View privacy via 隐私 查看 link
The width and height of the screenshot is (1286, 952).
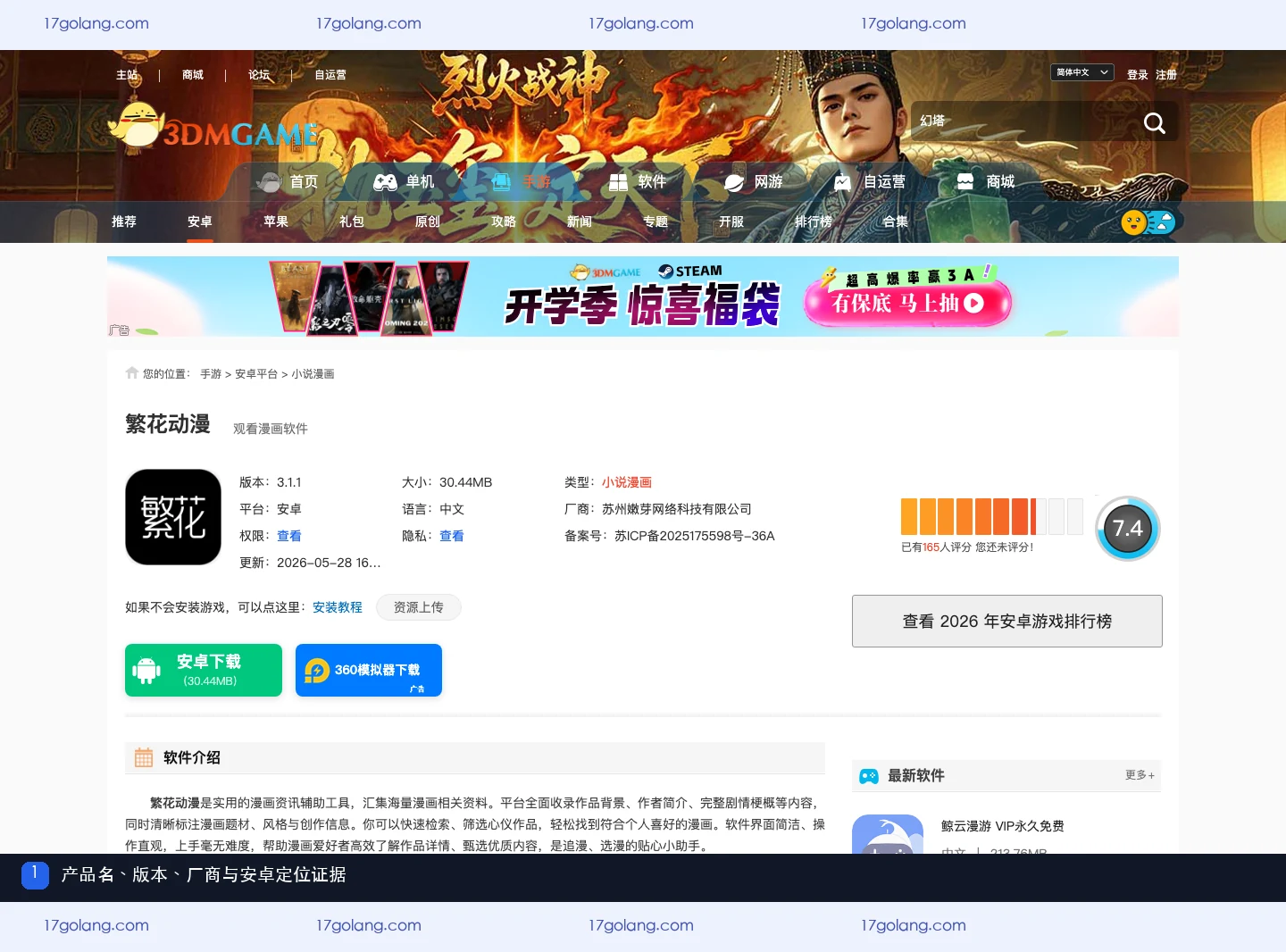tap(452, 536)
